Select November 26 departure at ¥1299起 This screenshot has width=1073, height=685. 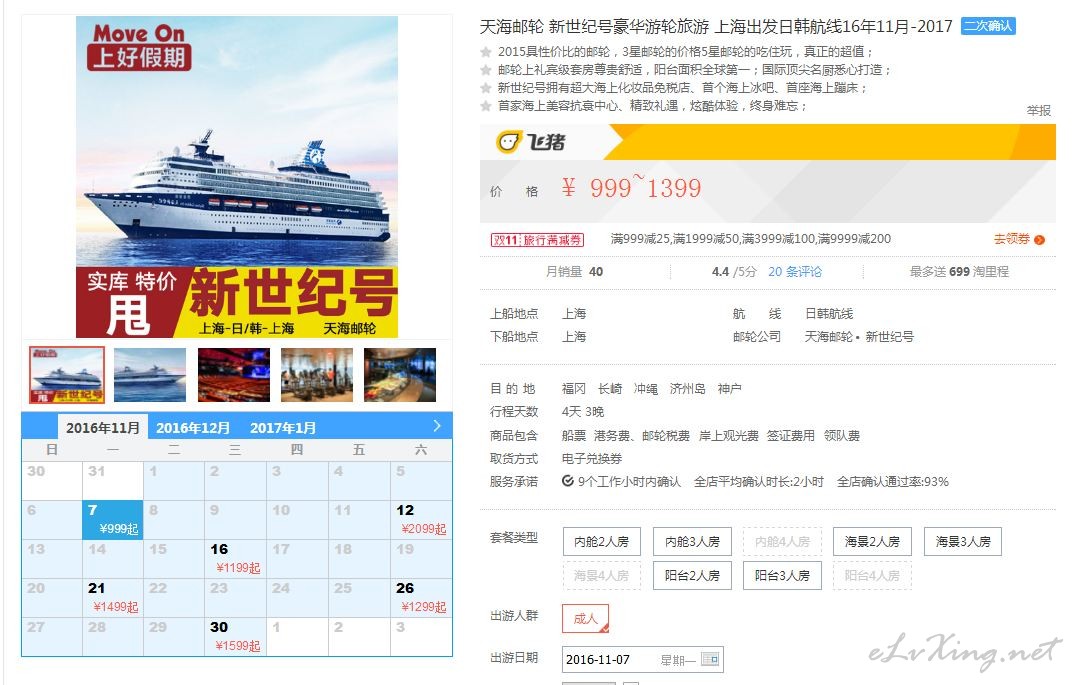(x=422, y=597)
